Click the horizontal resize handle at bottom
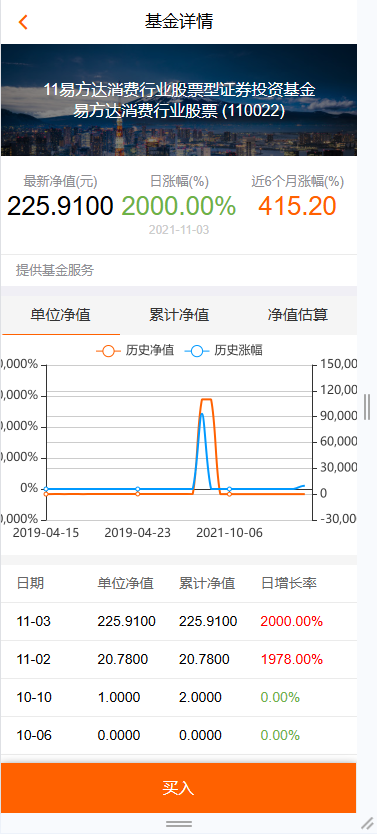Screen dimensions: 377x834 [179, 824]
